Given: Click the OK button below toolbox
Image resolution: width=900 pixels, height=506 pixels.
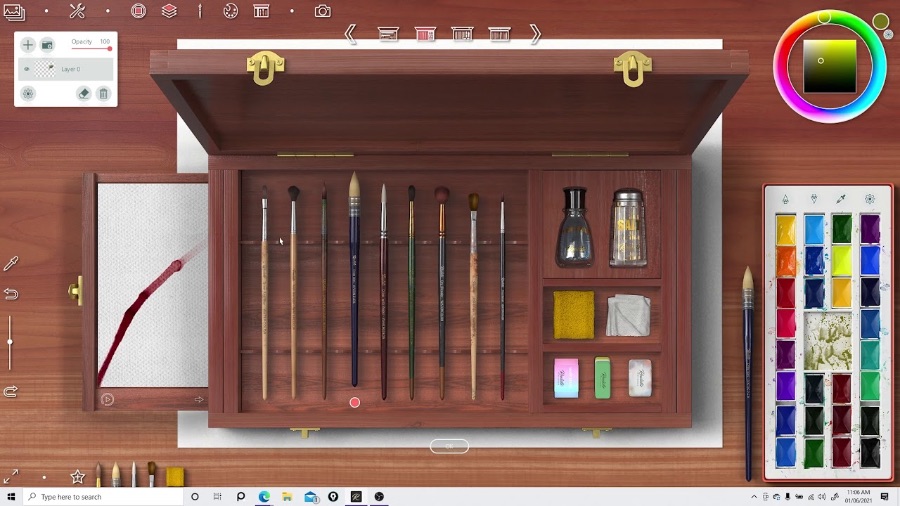Looking at the screenshot, I should pyautogui.click(x=449, y=446).
